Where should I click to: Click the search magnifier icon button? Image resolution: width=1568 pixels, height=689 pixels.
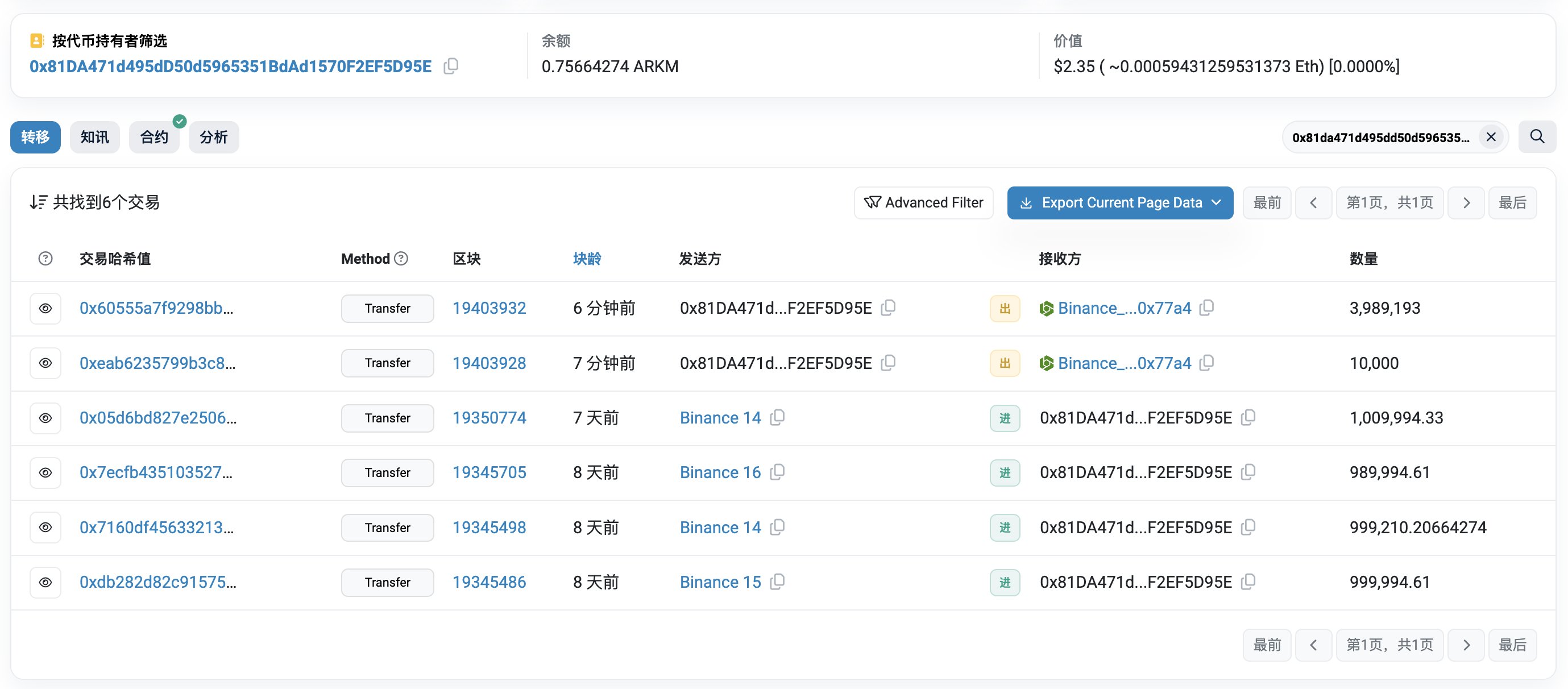pos(1537,137)
